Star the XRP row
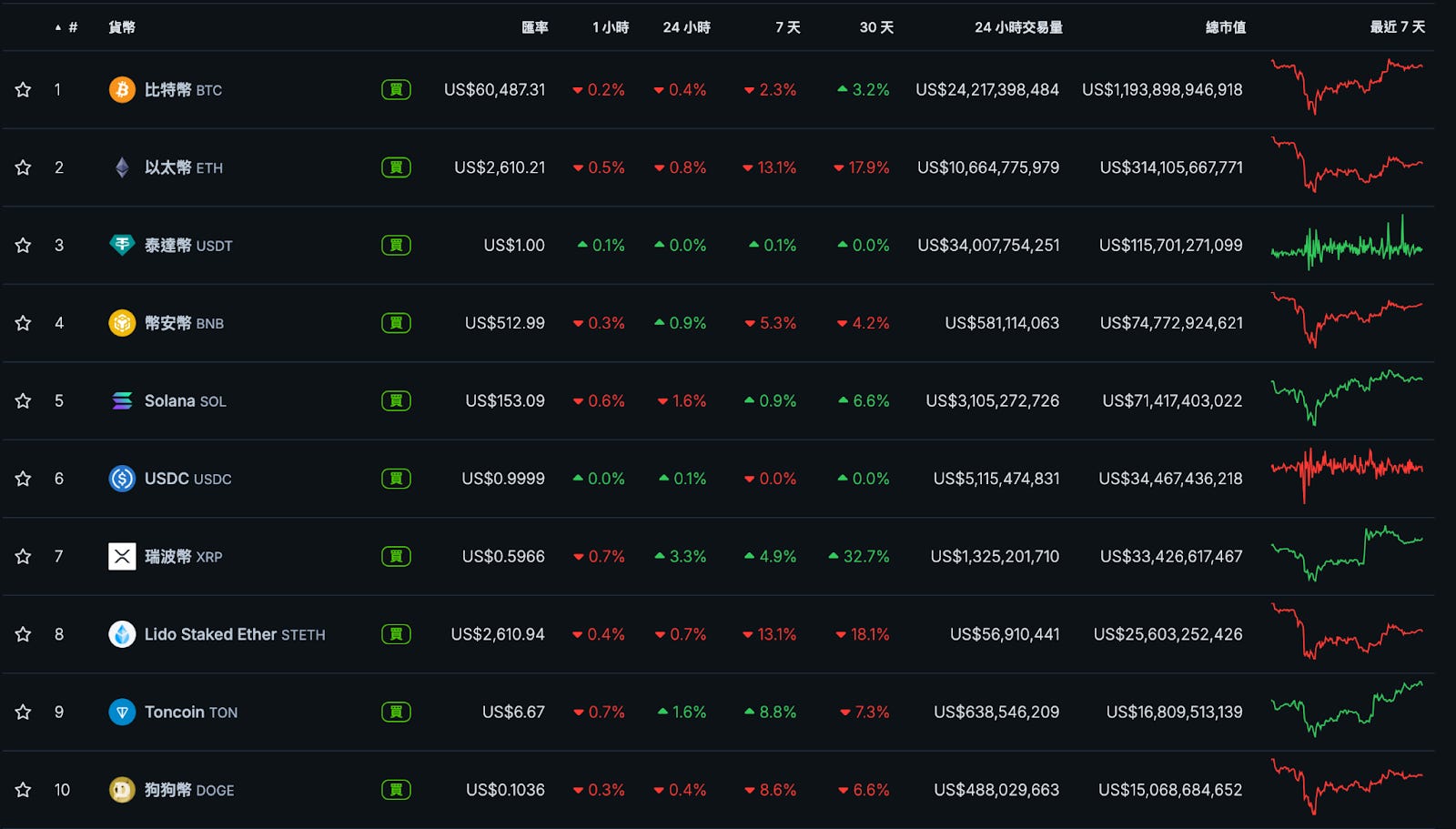The height and width of the screenshot is (829, 1456). coord(23,556)
